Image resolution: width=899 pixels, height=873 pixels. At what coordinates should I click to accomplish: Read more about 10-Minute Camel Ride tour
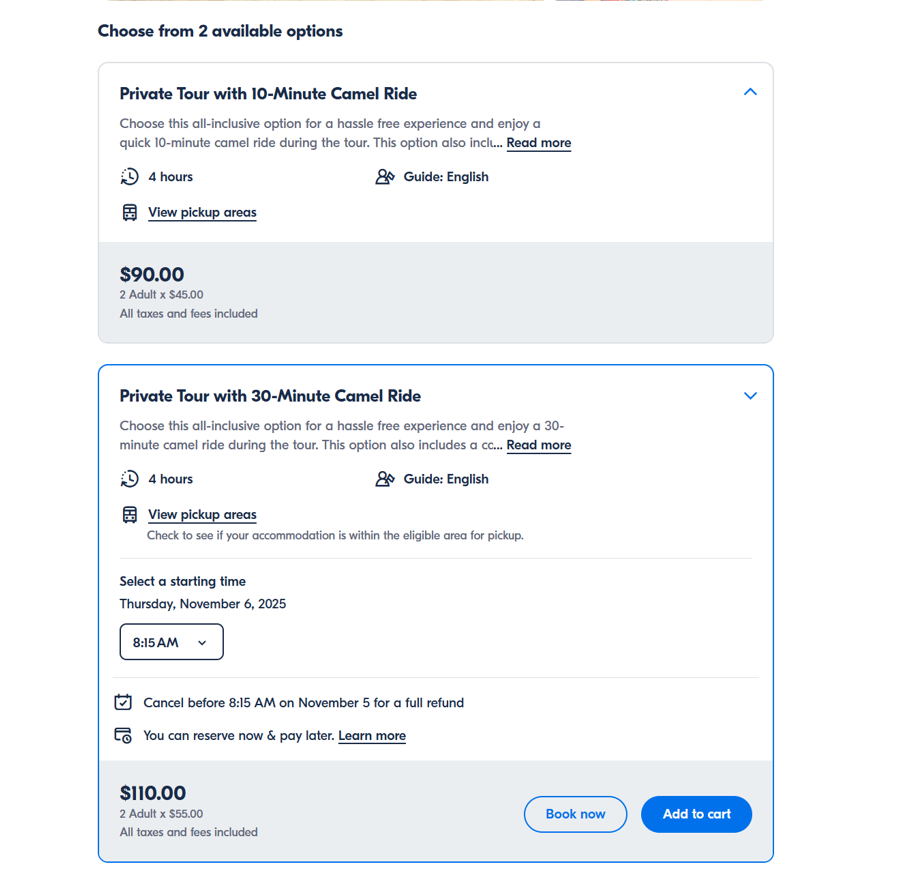tap(538, 143)
